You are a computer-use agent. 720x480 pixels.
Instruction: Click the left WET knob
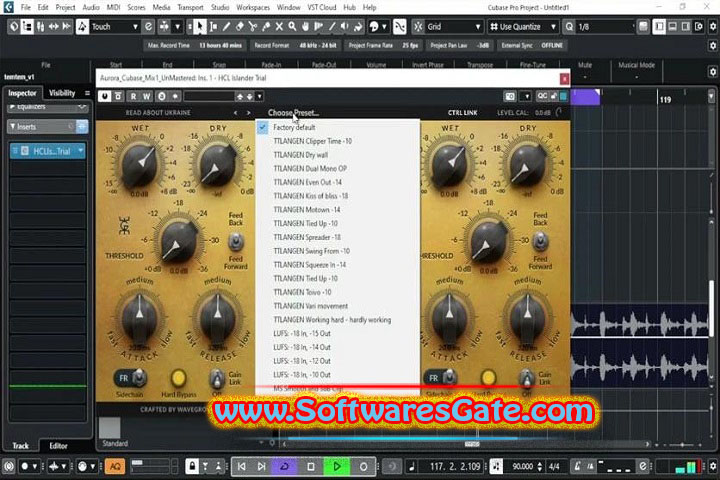(140, 162)
